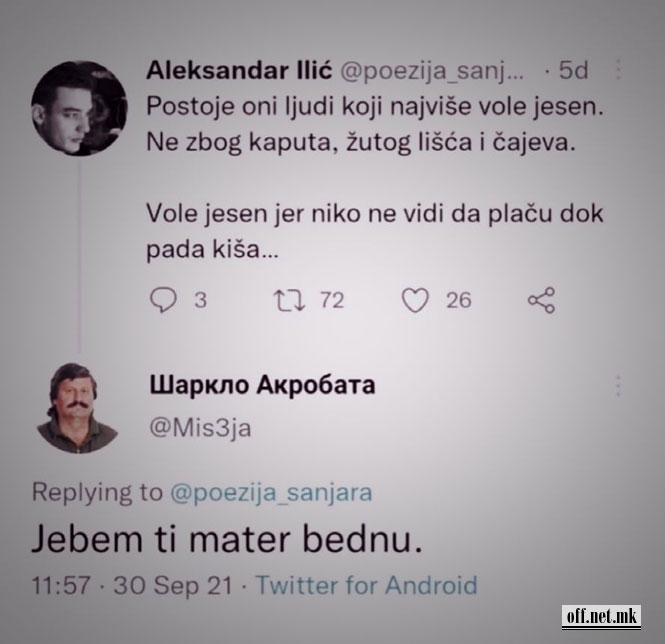The height and width of the screenshot is (644, 665).
Task: Click the Aleksandar Ilić display name
Action: (x=239, y=70)
